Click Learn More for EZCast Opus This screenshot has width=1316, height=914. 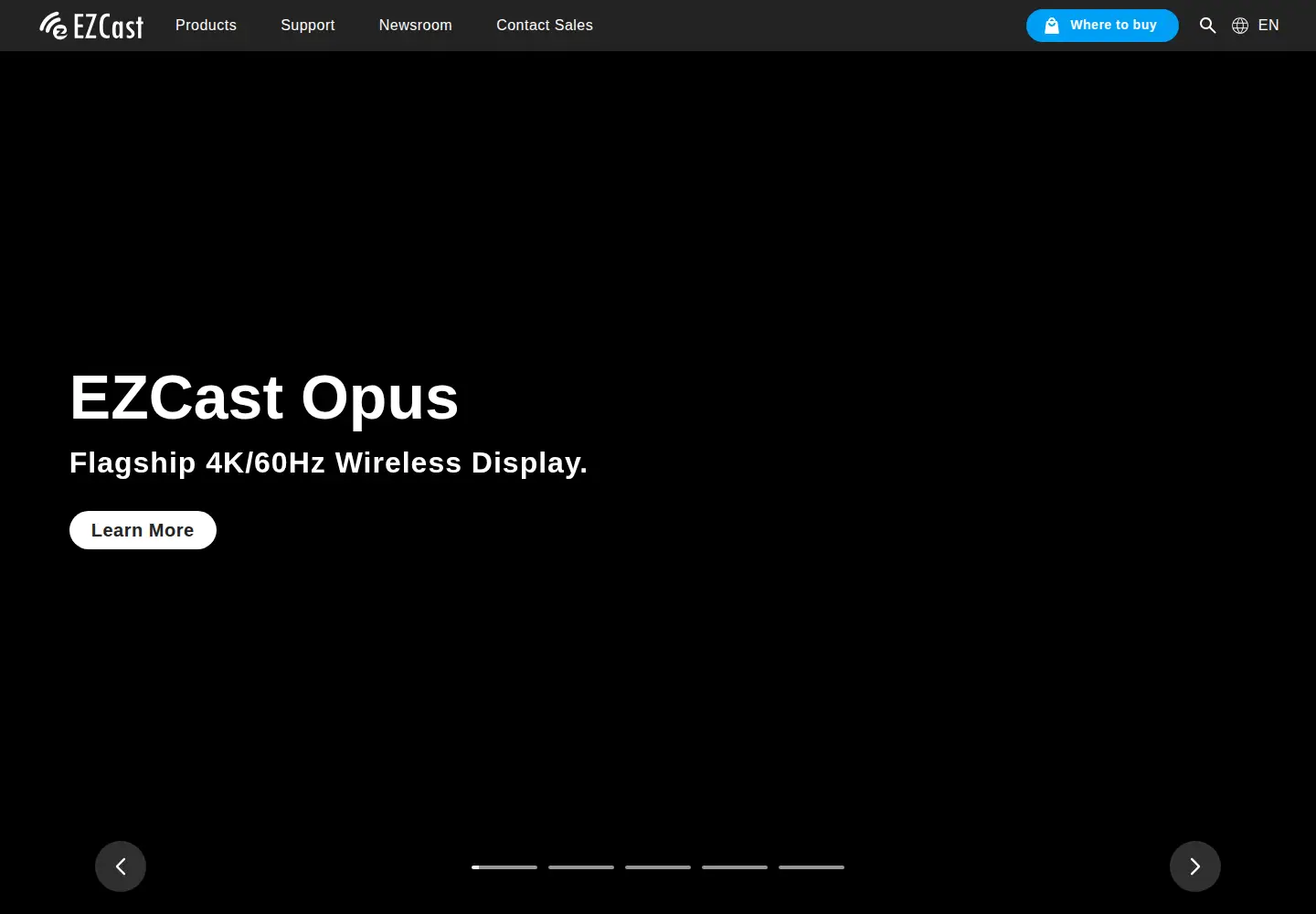coord(143,530)
